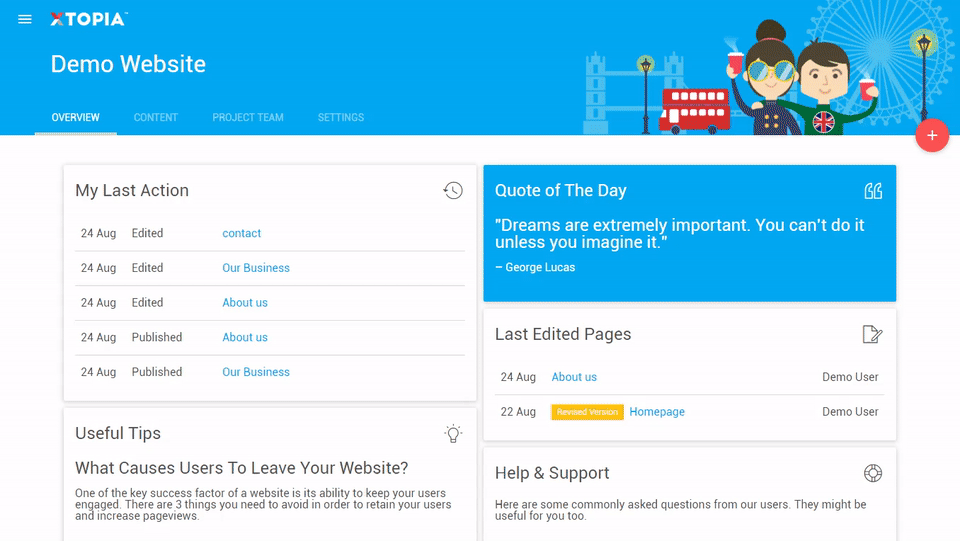Click the lightbulb icon in Useful Tips
Viewport: 960px width, 541px height.
coord(453,433)
